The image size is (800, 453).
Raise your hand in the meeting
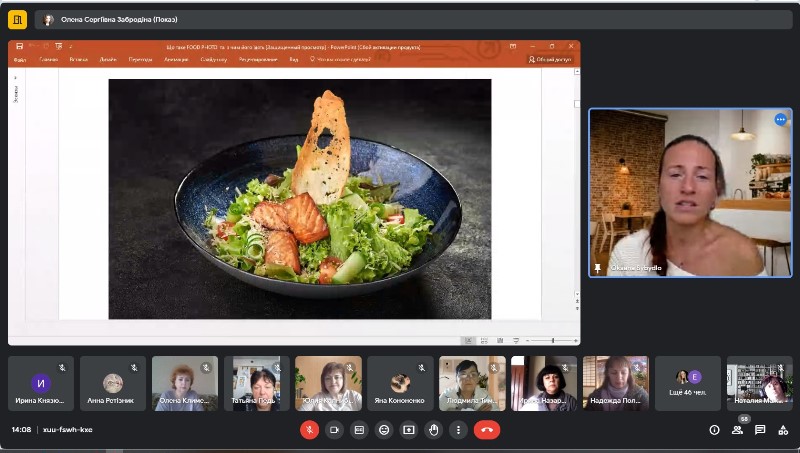[x=434, y=430]
